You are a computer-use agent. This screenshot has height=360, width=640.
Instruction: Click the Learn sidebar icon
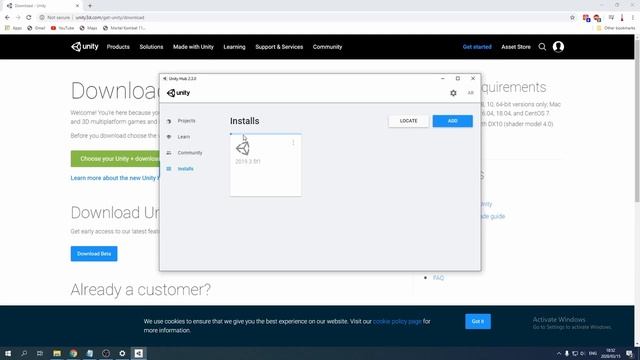[169, 137]
